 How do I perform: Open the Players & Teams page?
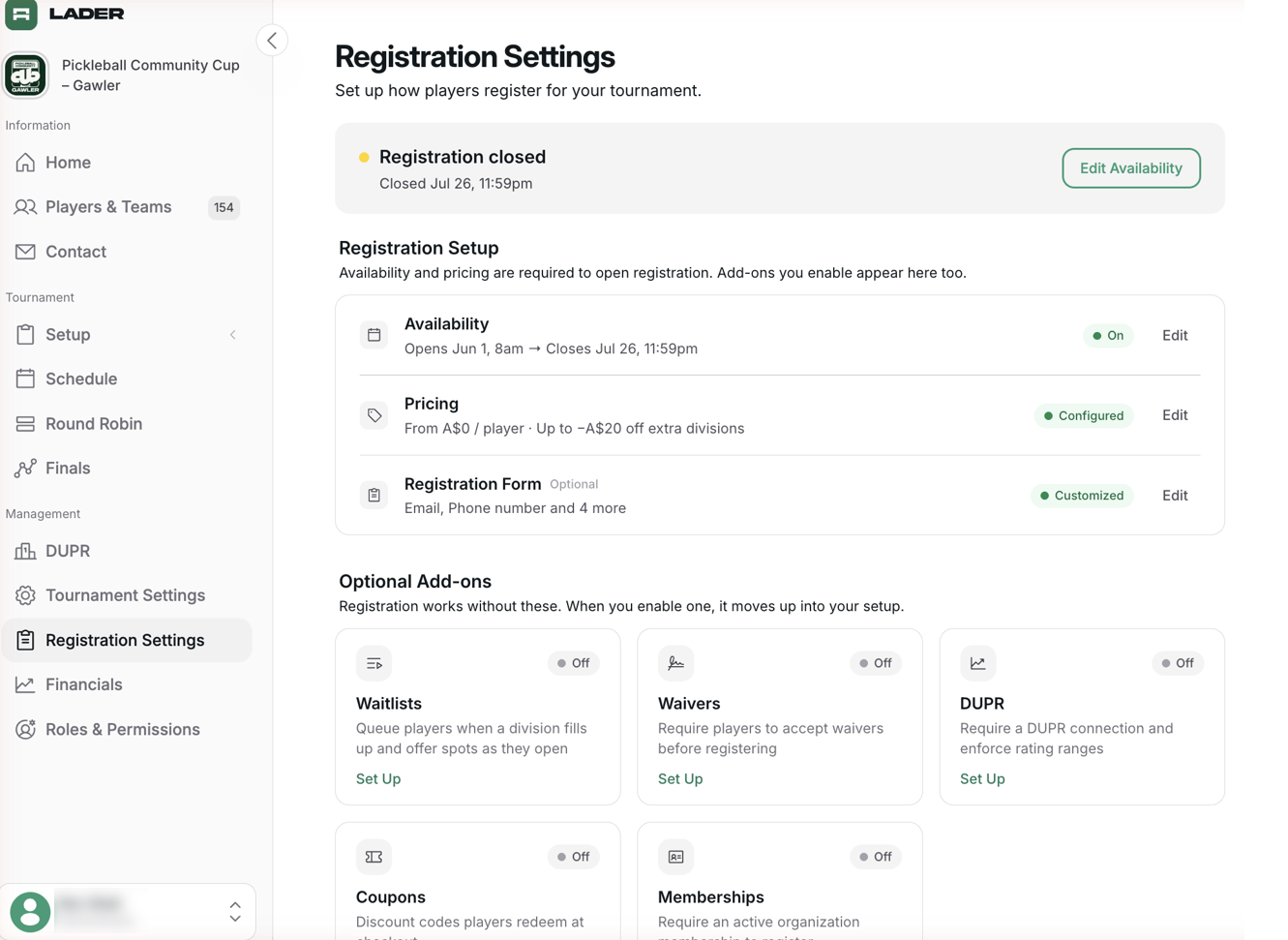(x=127, y=207)
